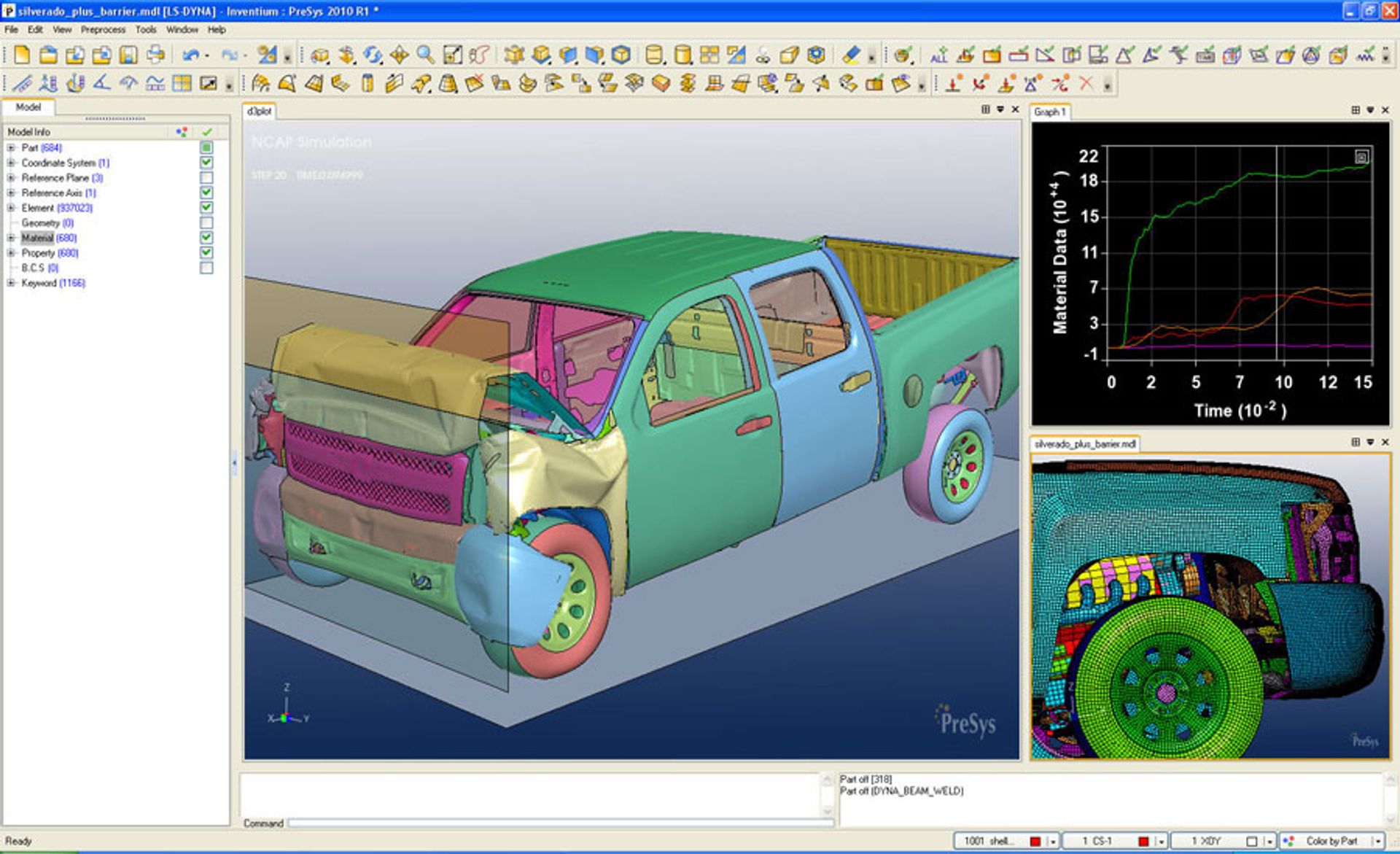Toggle the Coordinate System checkbox
The height and width of the screenshot is (854, 1400).
click(206, 163)
